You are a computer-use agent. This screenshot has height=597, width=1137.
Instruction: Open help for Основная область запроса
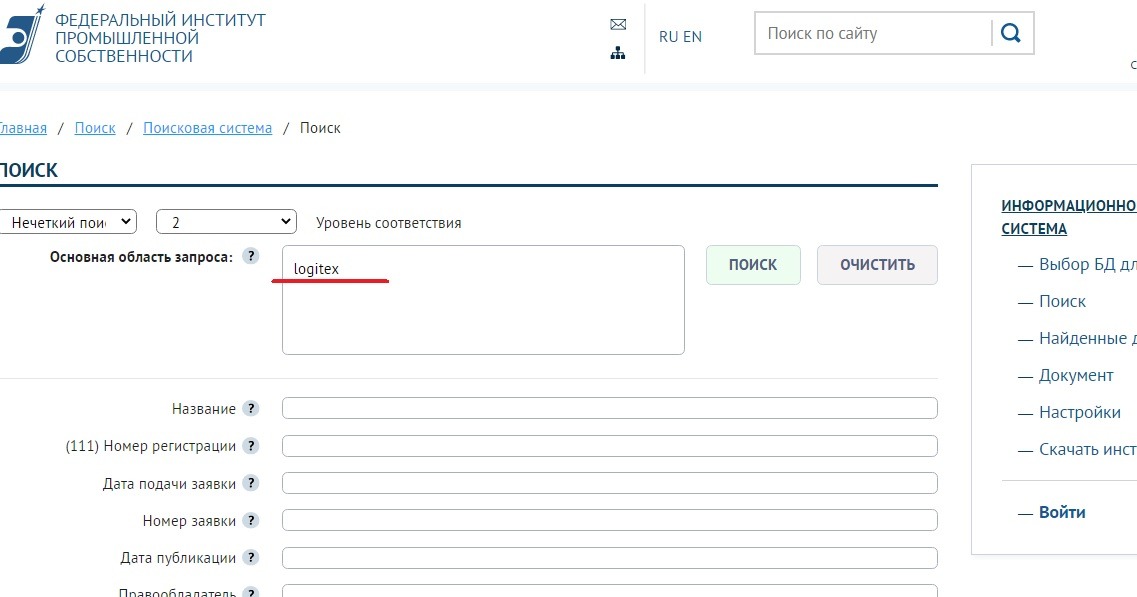pos(250,256)
